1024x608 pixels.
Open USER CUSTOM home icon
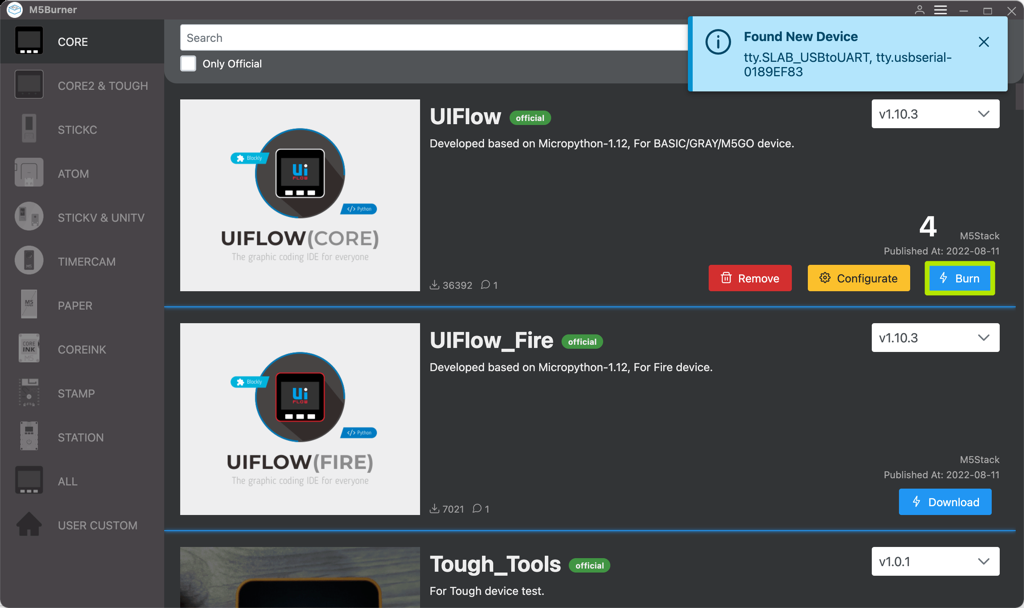[x=29, y=524]
